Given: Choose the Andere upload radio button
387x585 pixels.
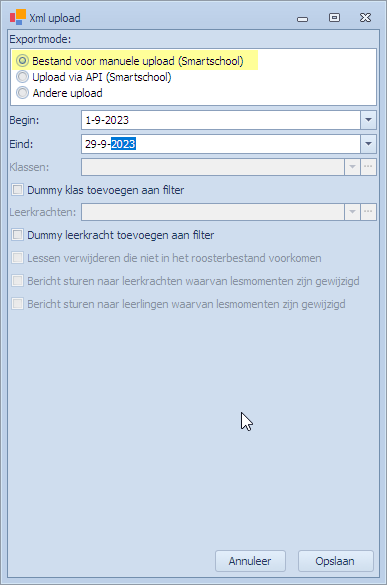Looking at the screenshot, I should point(22,93).
